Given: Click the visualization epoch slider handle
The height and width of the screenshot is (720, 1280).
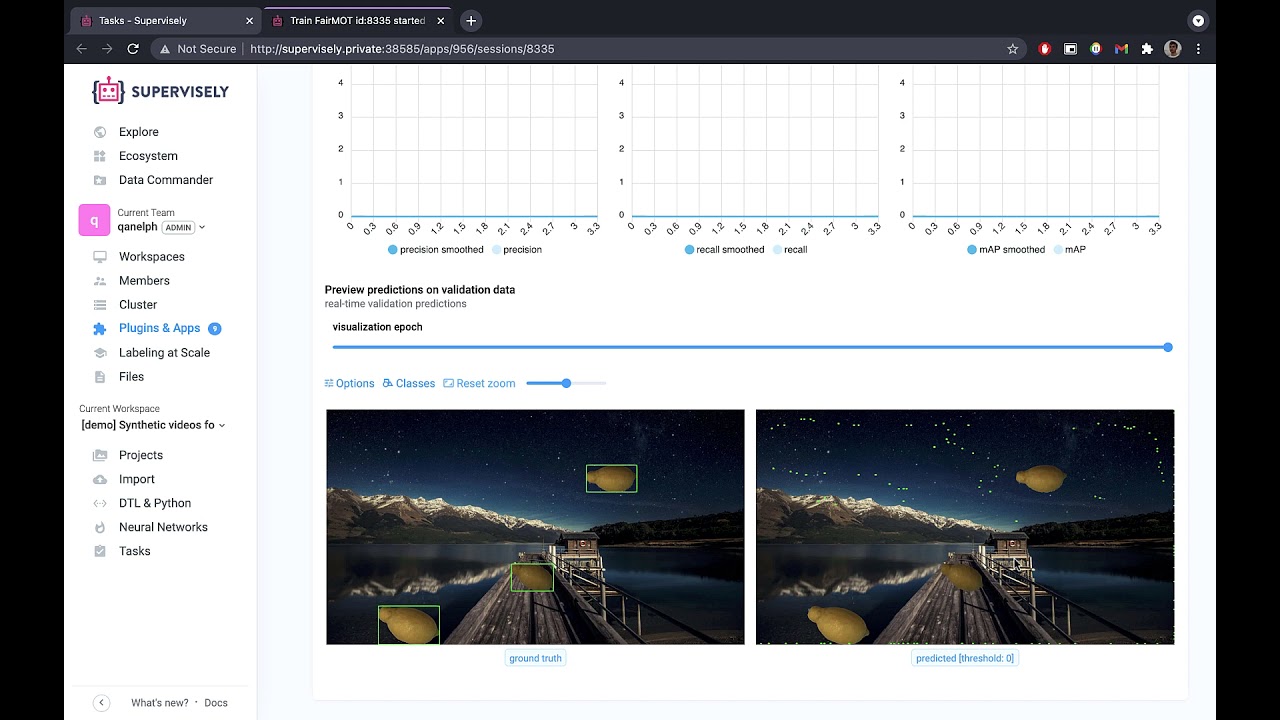Looking at the screenshot, I should coord(1168,347).
